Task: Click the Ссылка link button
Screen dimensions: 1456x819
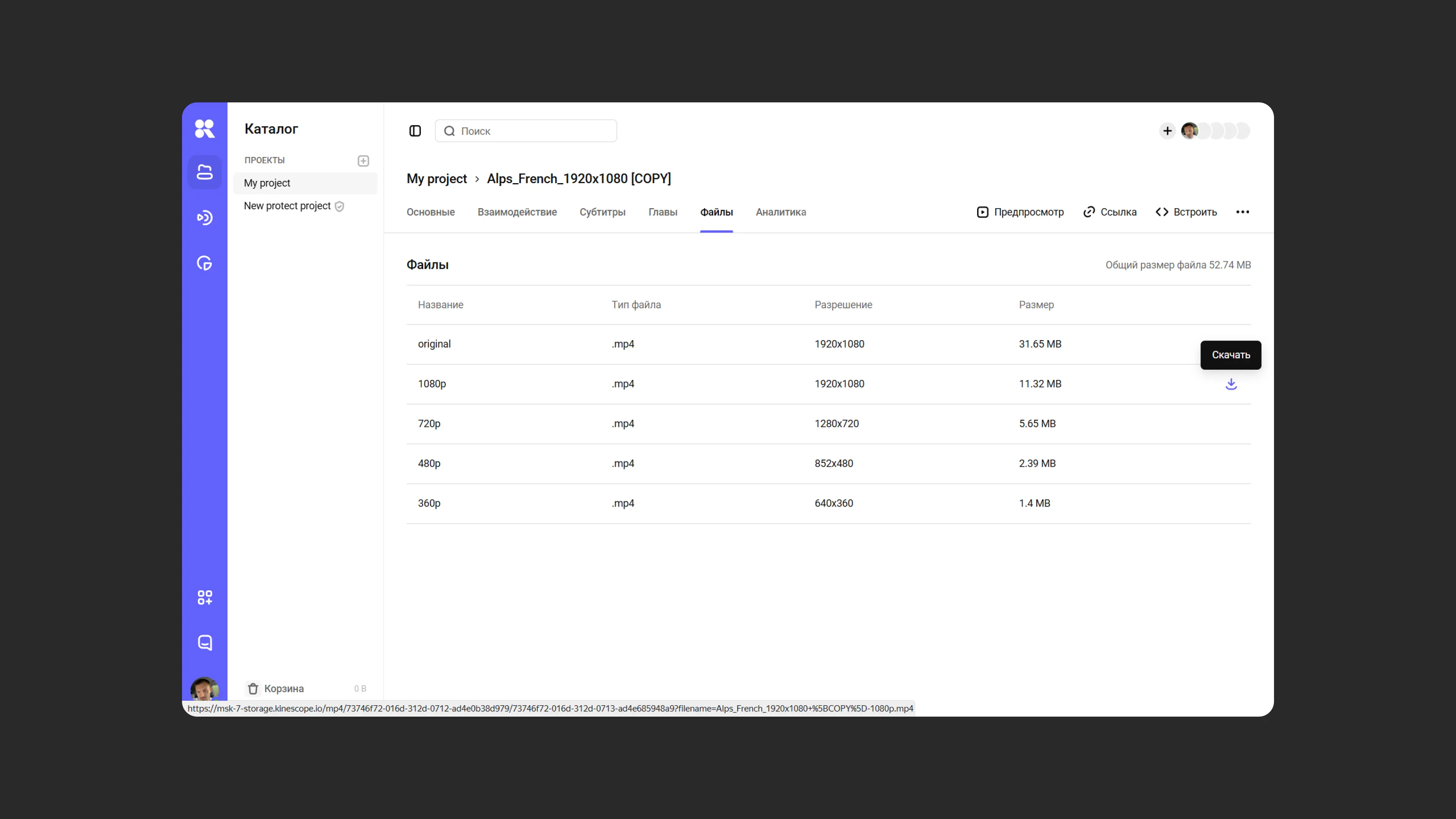Action: [1109, 212]
